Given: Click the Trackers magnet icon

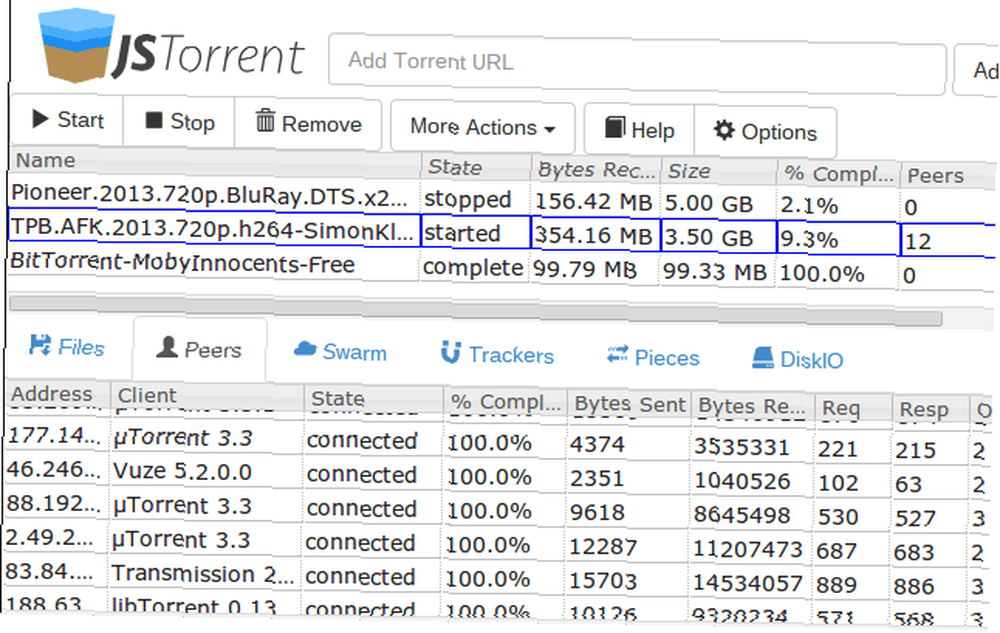Looking at the screenshot, I should click(x=450, y=353).
